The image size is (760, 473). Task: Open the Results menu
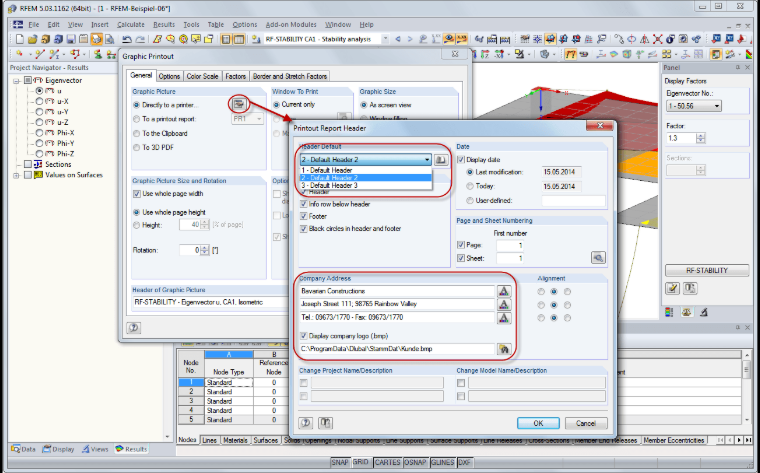pyautogui.click(x=164, y=24)
